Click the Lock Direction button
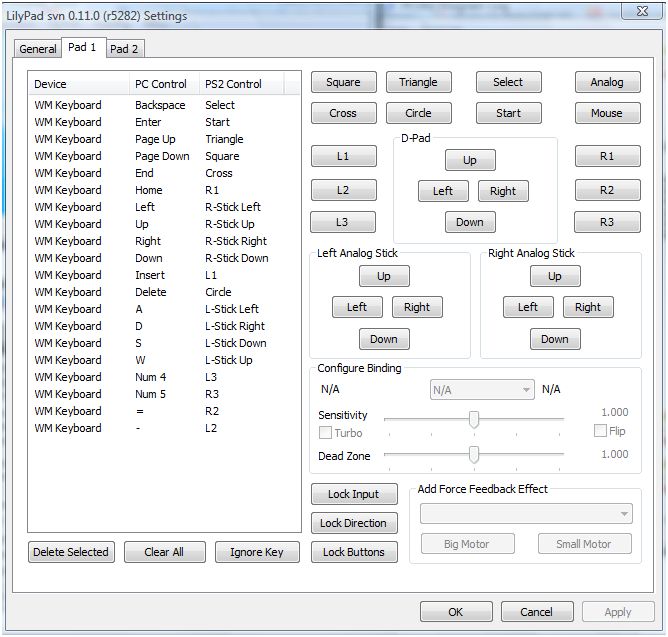 coord(354,523)
